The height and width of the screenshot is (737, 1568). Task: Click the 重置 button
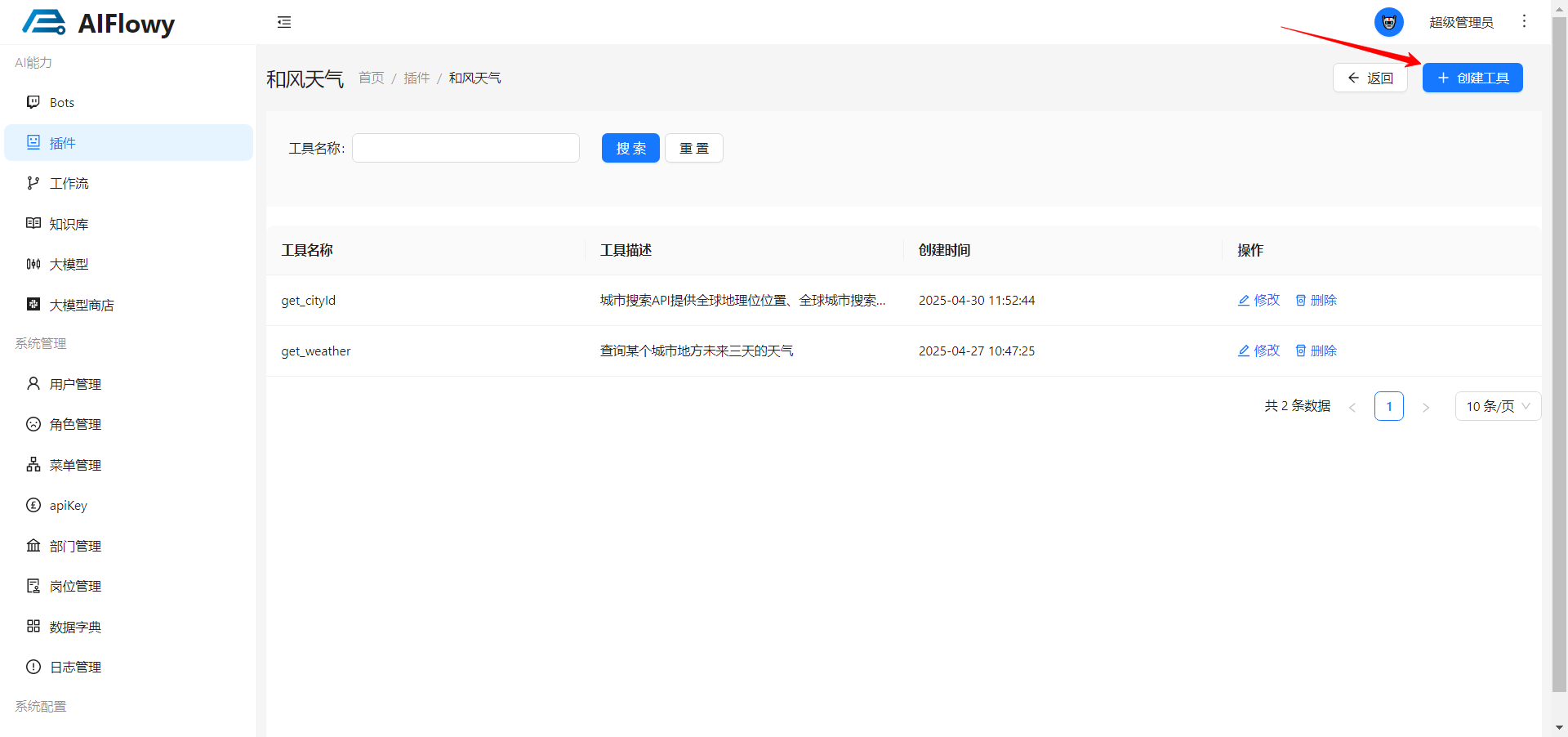693,149
